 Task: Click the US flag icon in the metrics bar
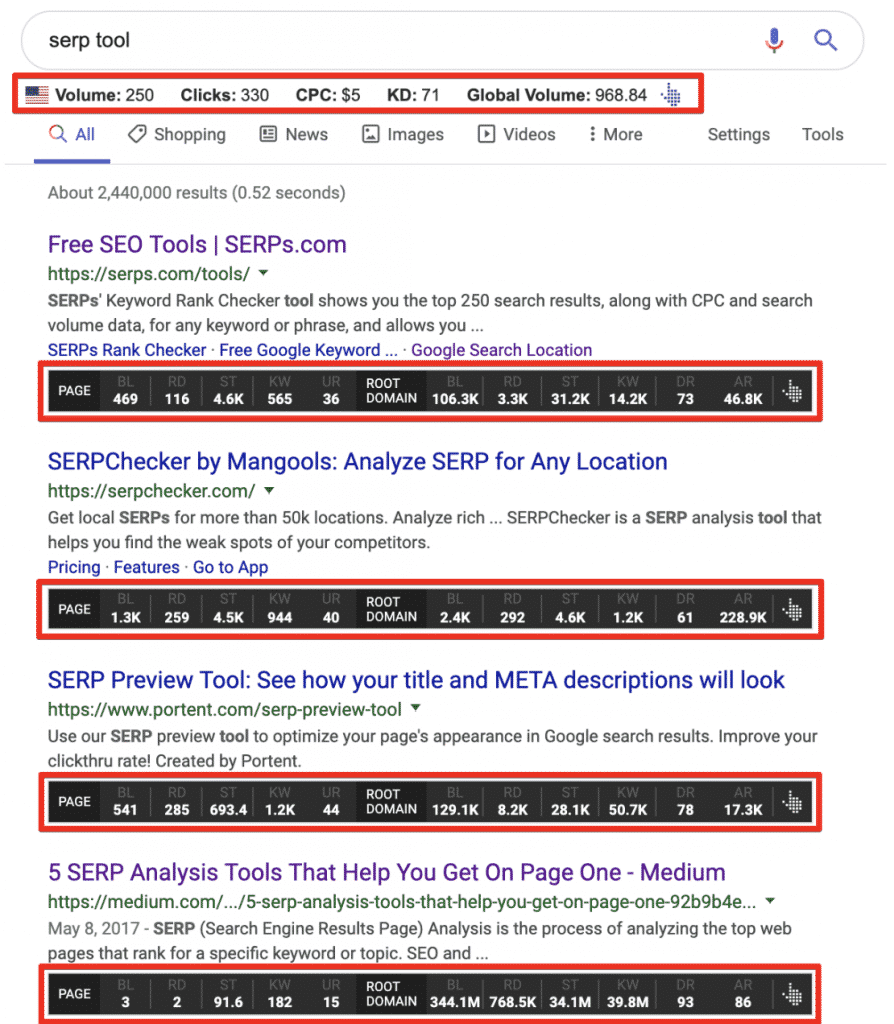(x=37, y=95)
